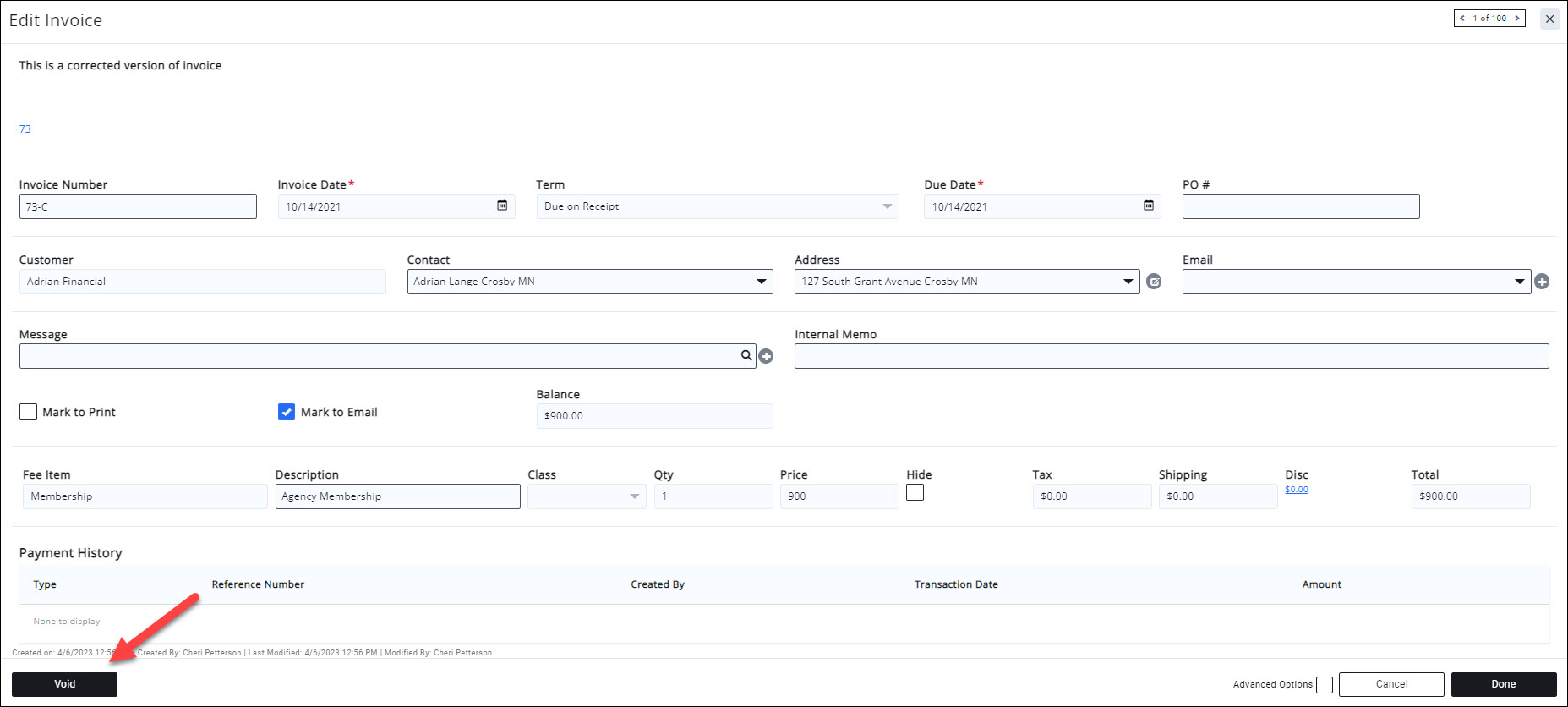Viewport: 1568px width, 707px height.
Task: Enable the Mark to Print checkbox
Action: [x=29, y=412]
